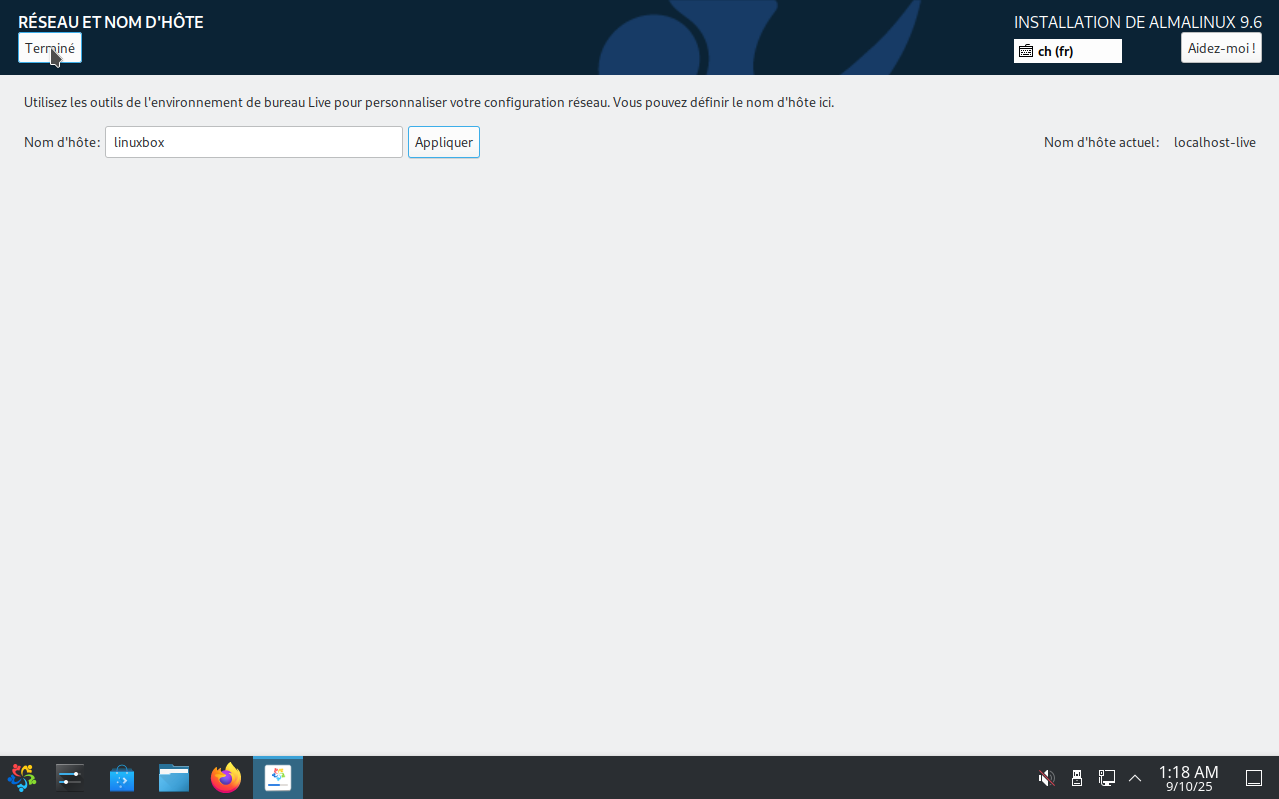Viewport: 1279px width, 799px height.
Task: Apply hostname with the Appliquer button
Action: coord(444,142)
